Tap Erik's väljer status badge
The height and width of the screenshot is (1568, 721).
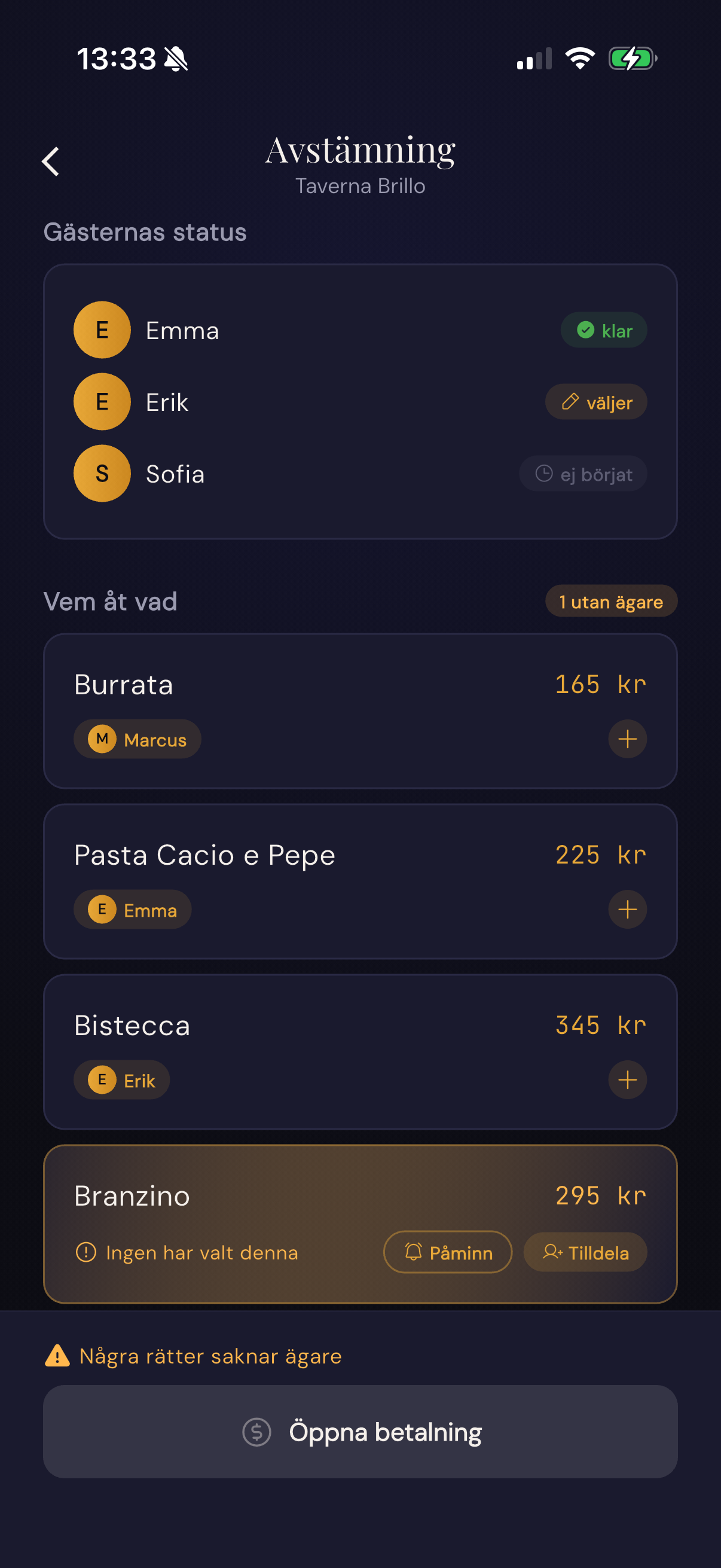pos(595,402)
